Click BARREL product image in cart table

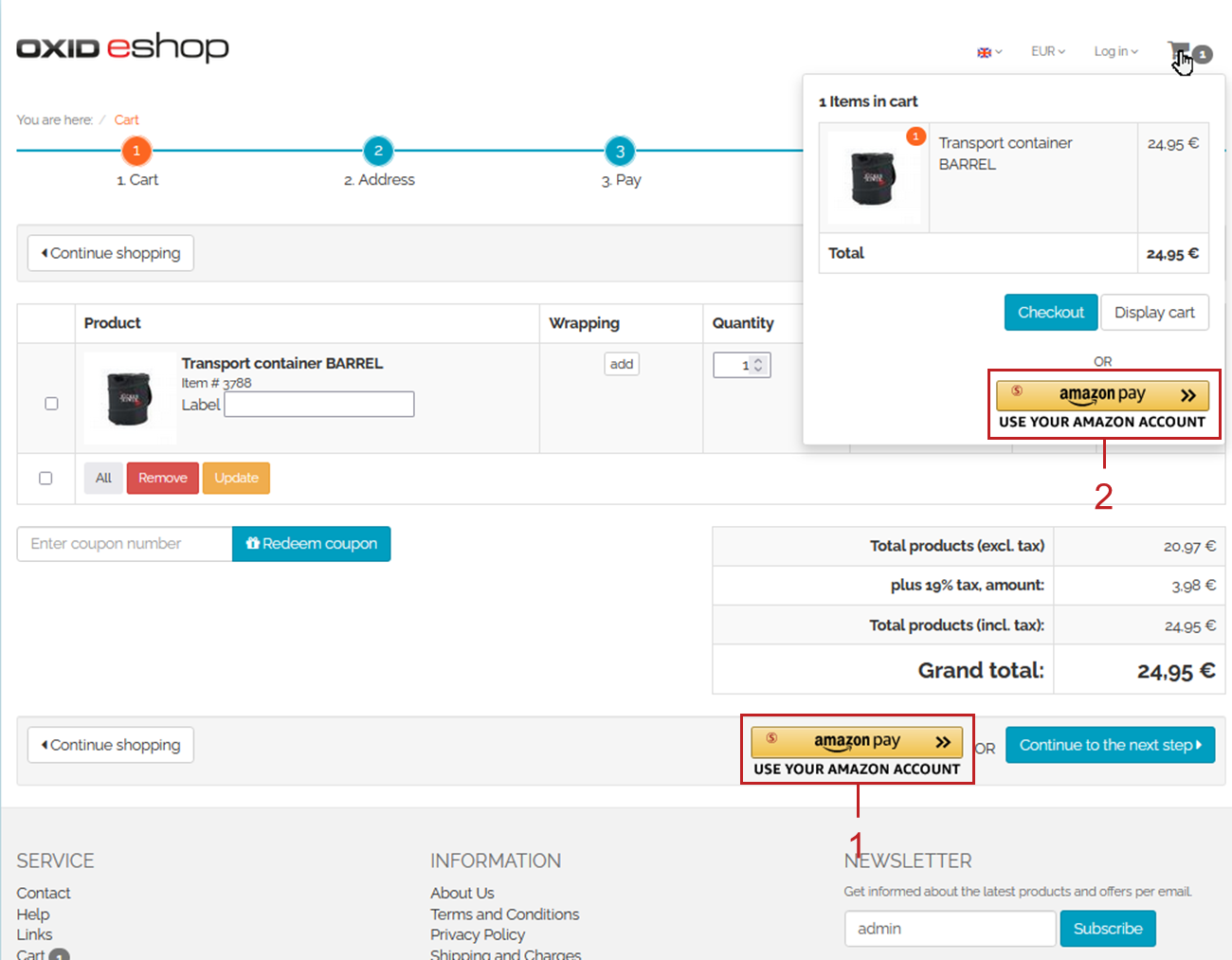pos(130,399)
